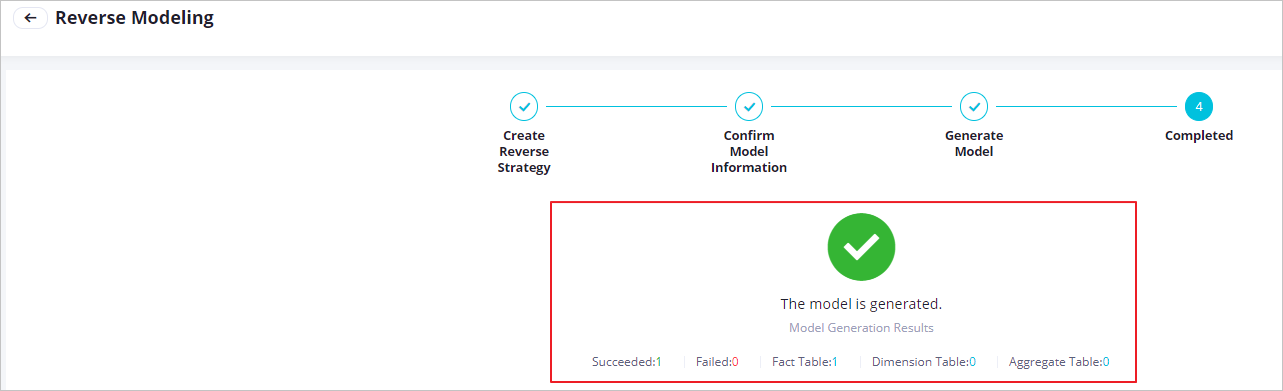Click "The model is generated." message
Image resolution: width=1283 pixels, height=391 pixels.
pos(861,303)
